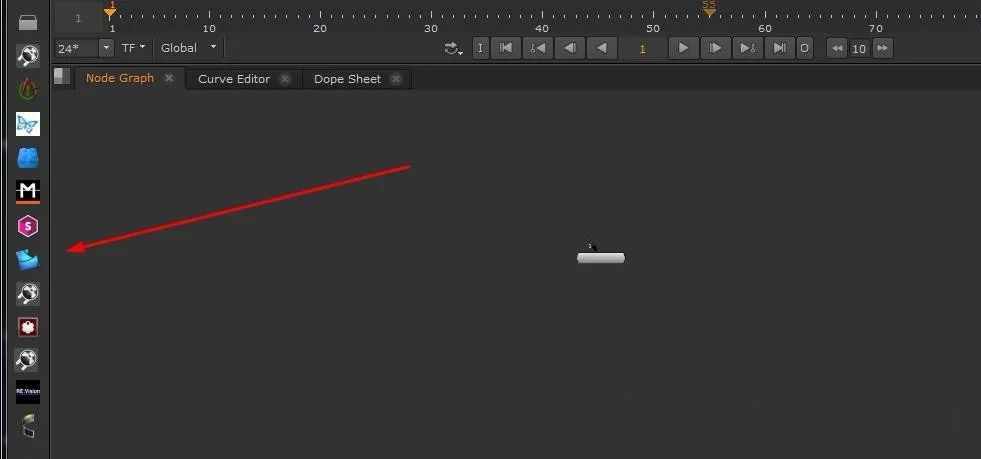Open the pink hexagon S plugin menu

tap(28, 226)
